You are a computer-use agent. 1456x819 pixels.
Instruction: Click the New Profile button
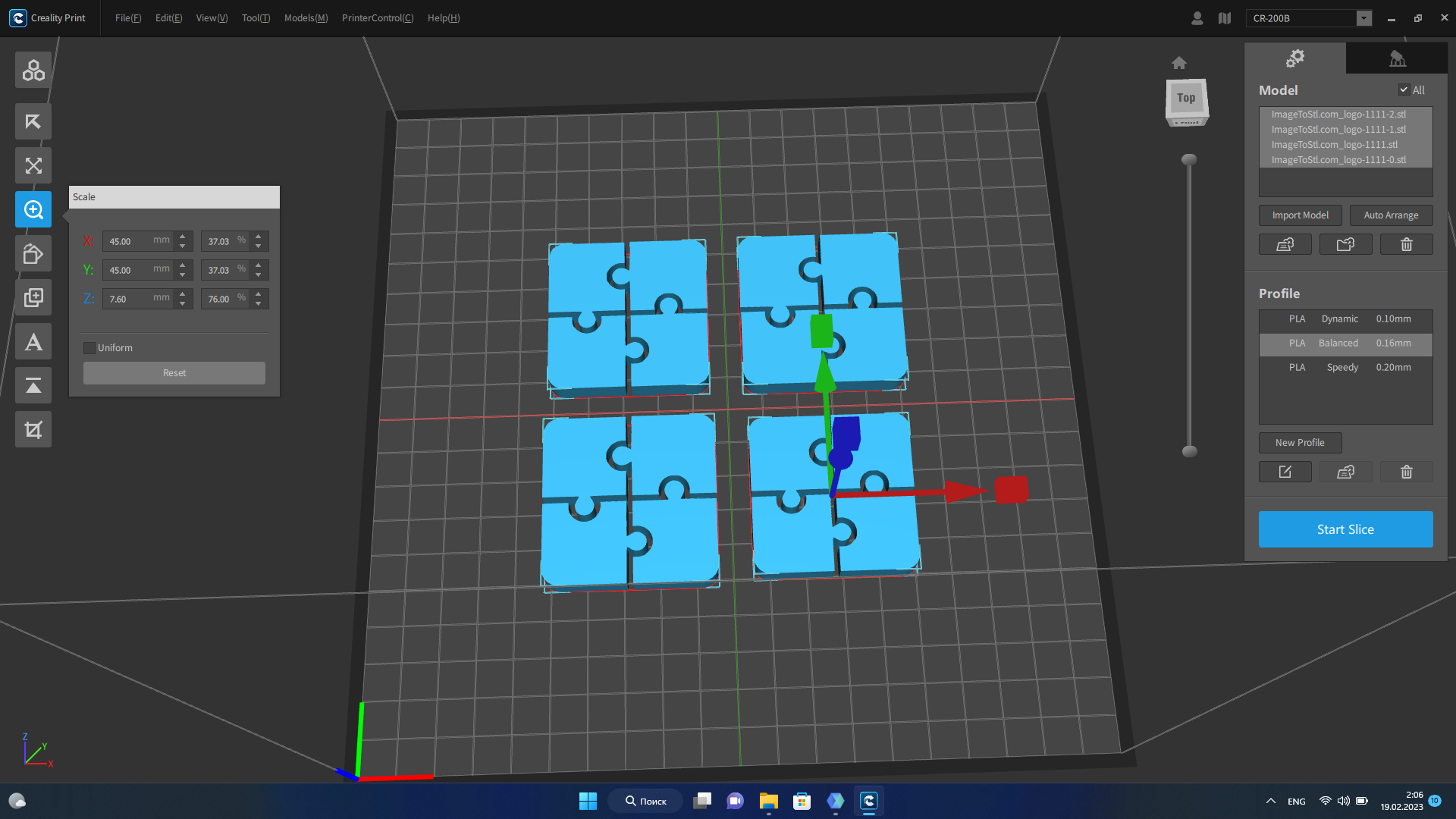[x=1299, y=442]
